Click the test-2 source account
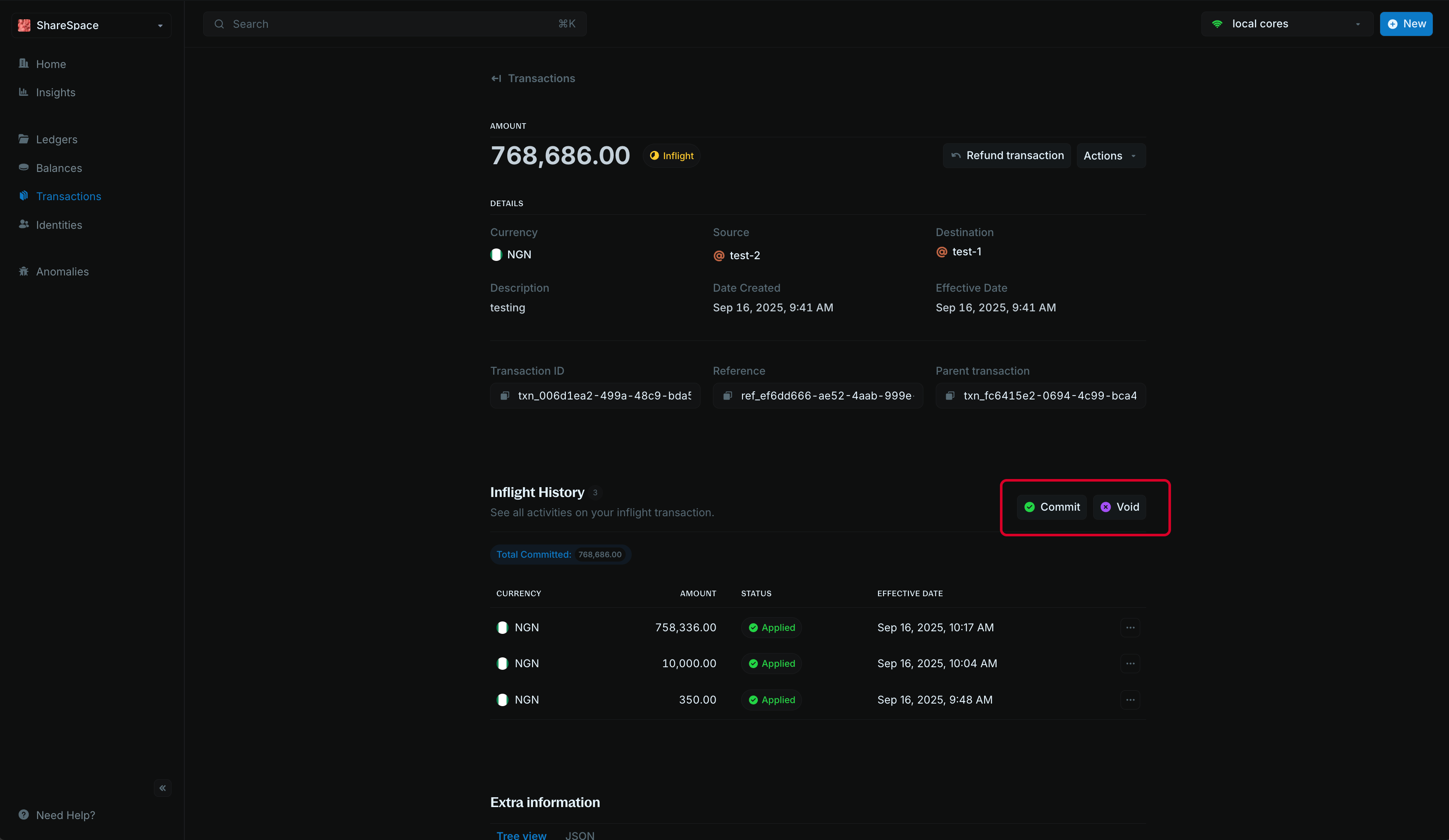Image resolution: width=1449 pixels, height=840 pixels. 736,255
